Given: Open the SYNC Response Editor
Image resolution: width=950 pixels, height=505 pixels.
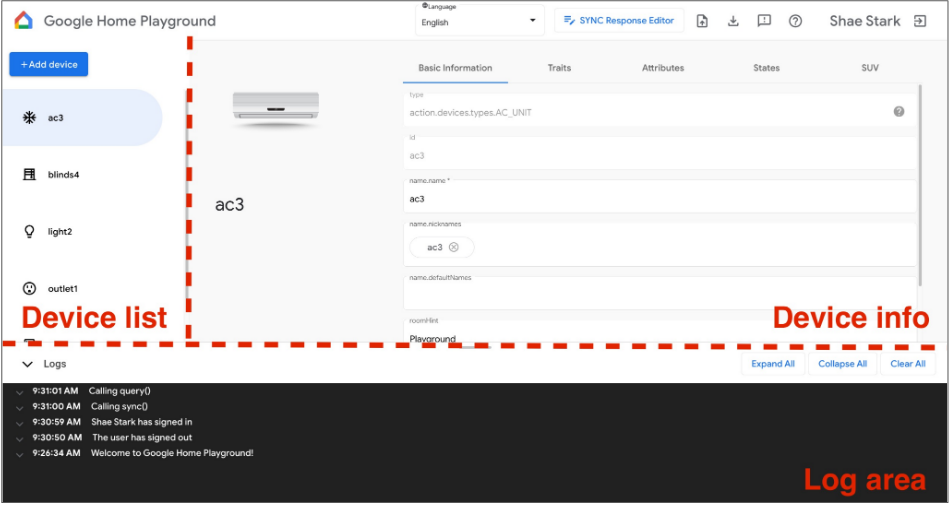Looking at the screenshot, I should tap(619, 21).
